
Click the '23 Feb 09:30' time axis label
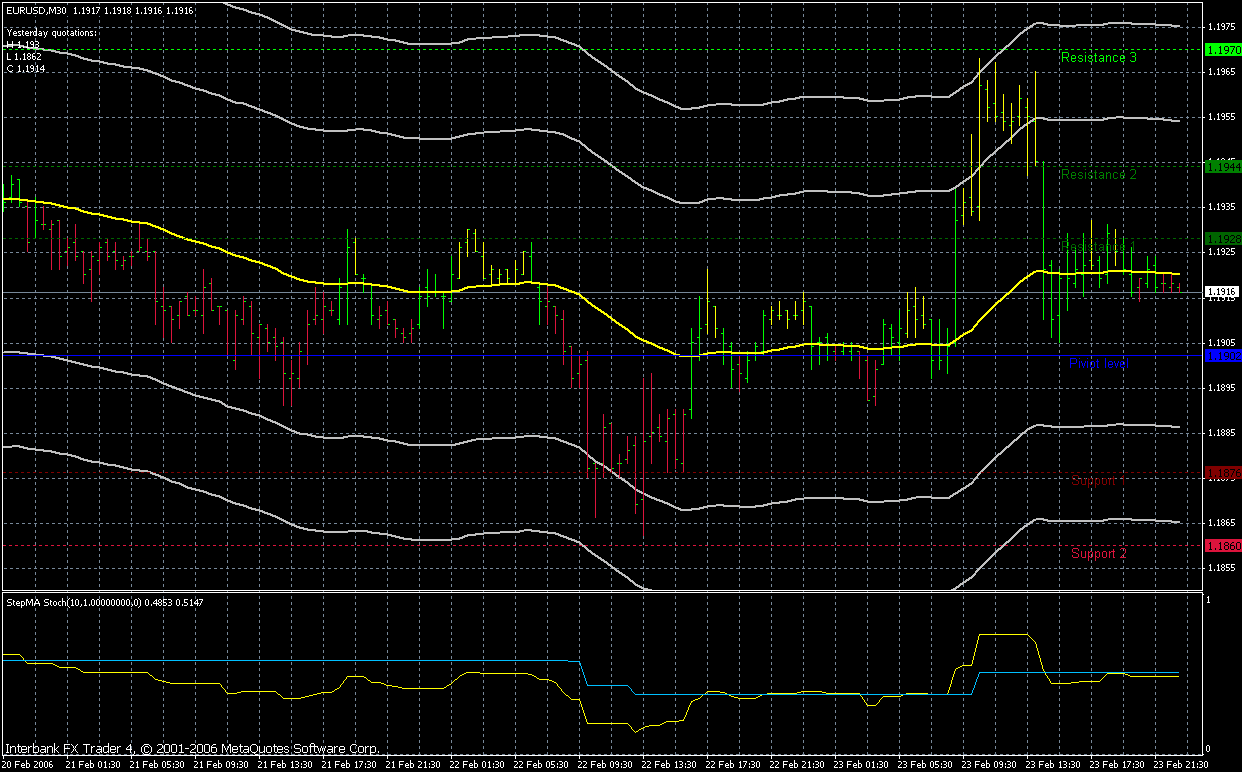[x=990, y=764]
